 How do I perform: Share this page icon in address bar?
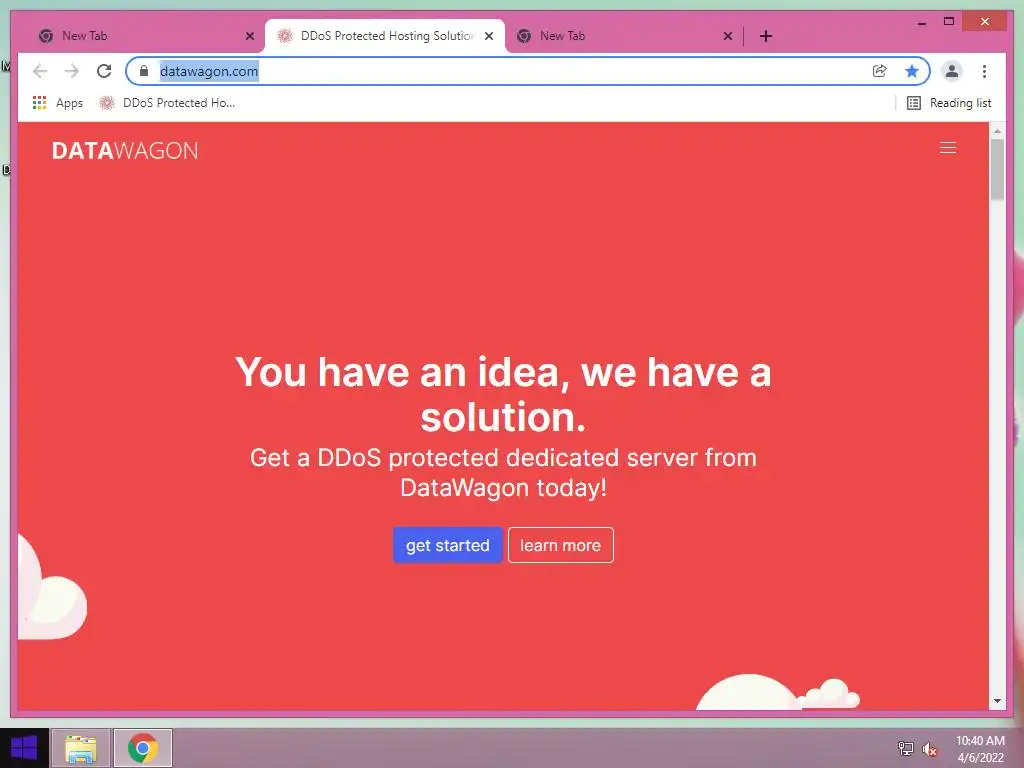(880, 71)
